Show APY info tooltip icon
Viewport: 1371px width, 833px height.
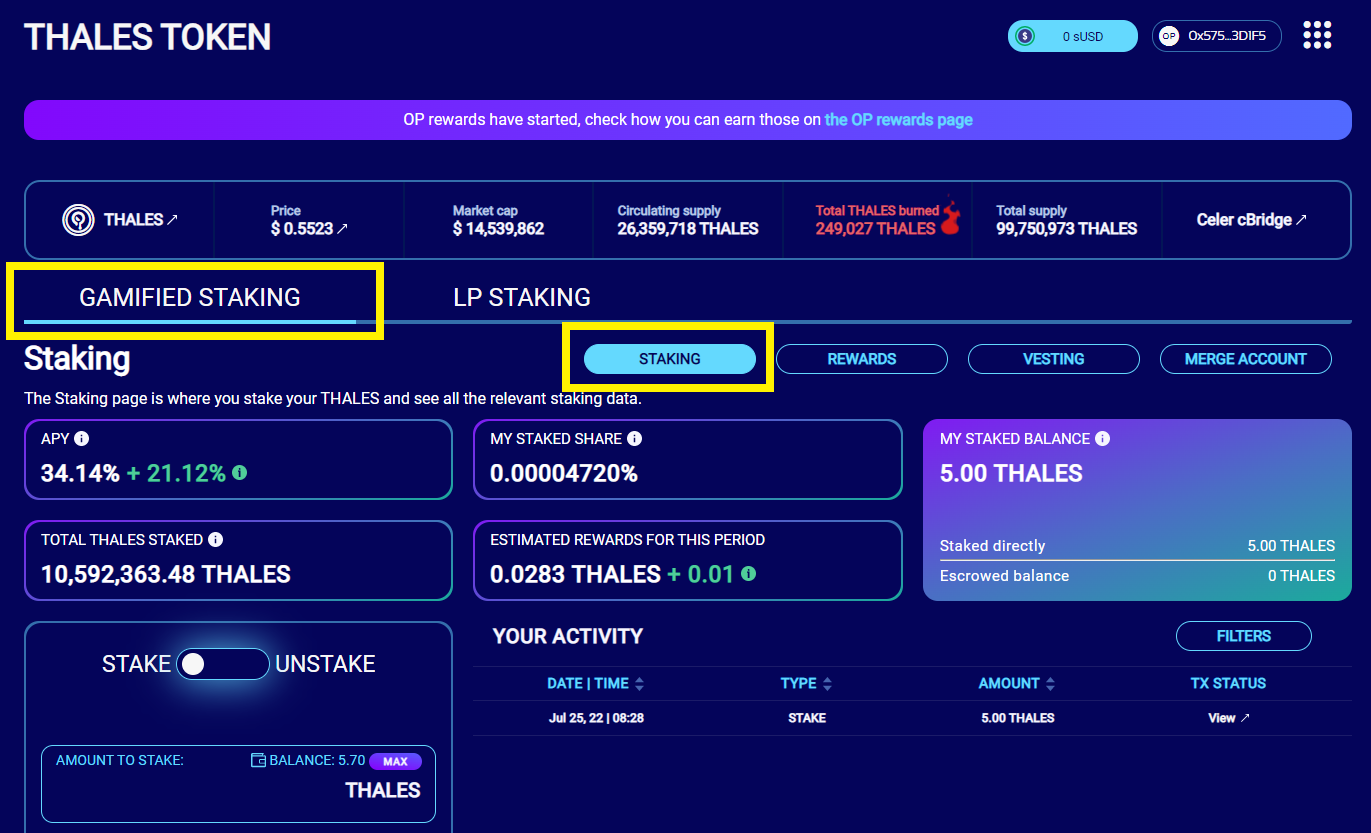click(x=82, y=439)
